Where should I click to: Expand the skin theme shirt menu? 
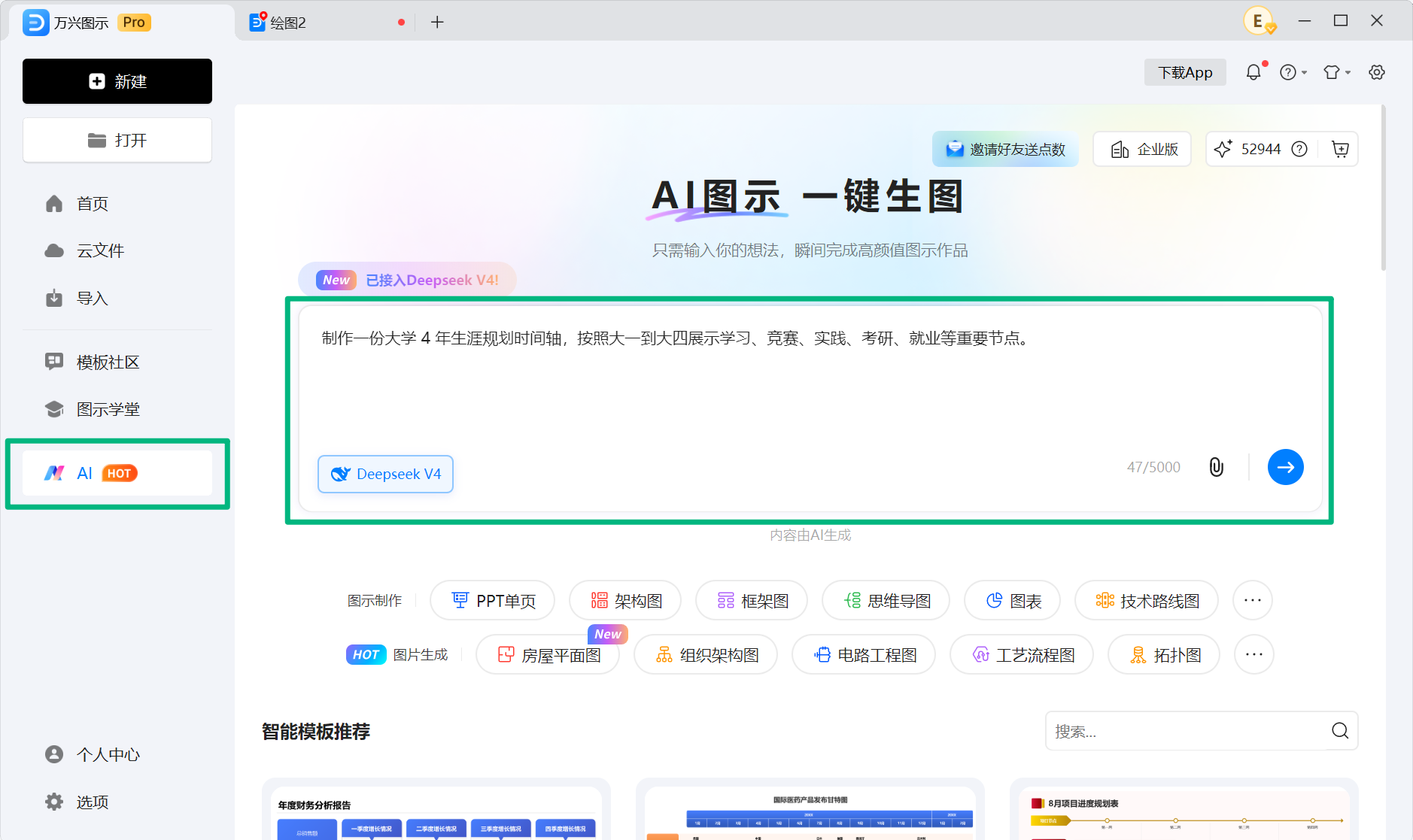tap(1337, 72)
